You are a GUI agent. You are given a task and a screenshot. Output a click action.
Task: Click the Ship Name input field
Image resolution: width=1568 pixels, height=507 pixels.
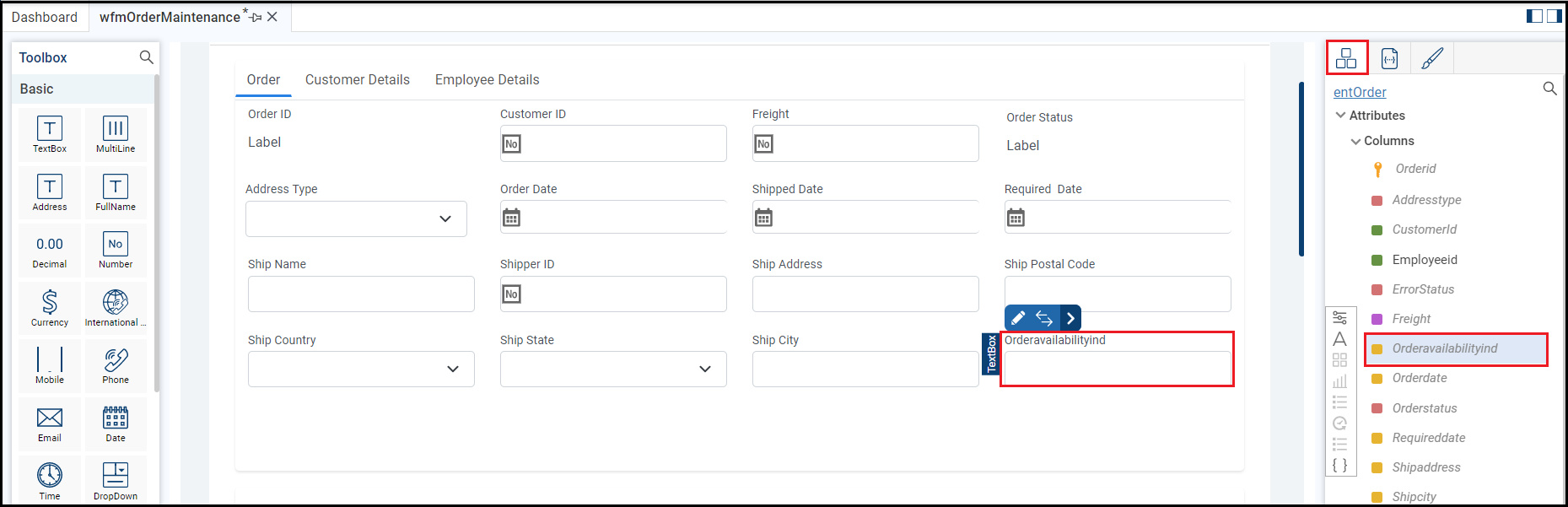pyautogui.click(x=361, y=294)
